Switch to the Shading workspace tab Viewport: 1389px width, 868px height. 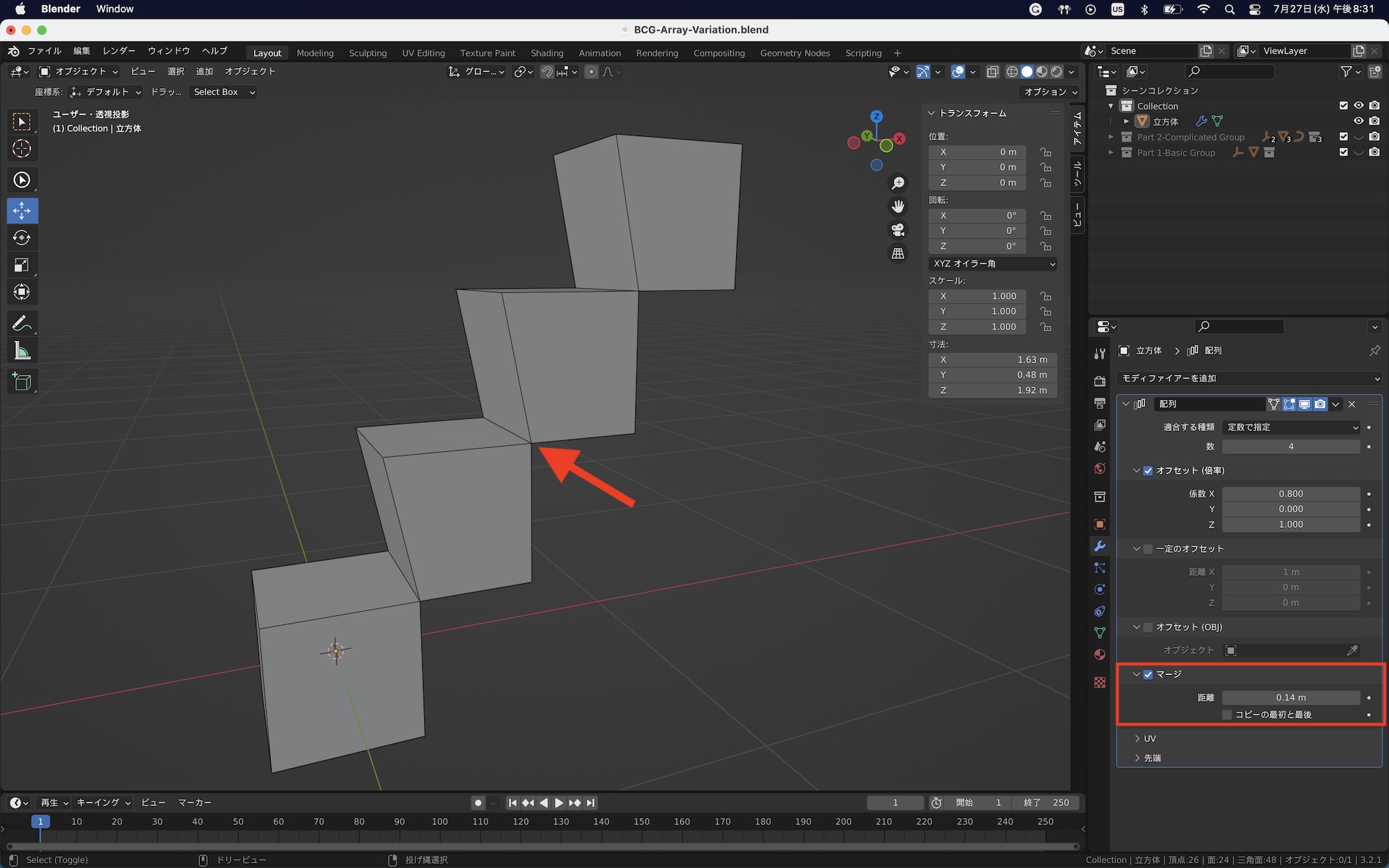pos(547,53)
